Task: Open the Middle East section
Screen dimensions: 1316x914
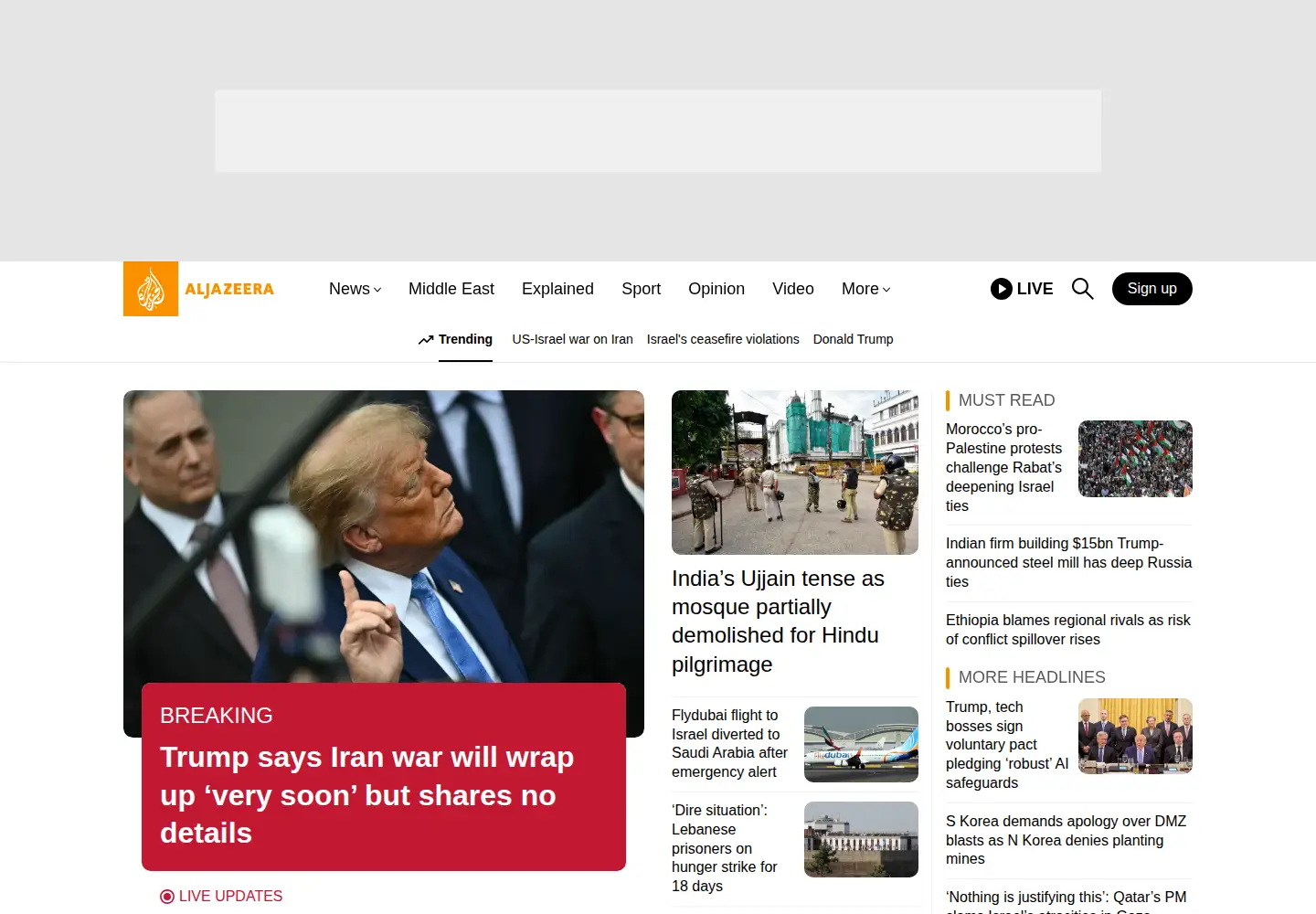Action: tap(451, 289)
